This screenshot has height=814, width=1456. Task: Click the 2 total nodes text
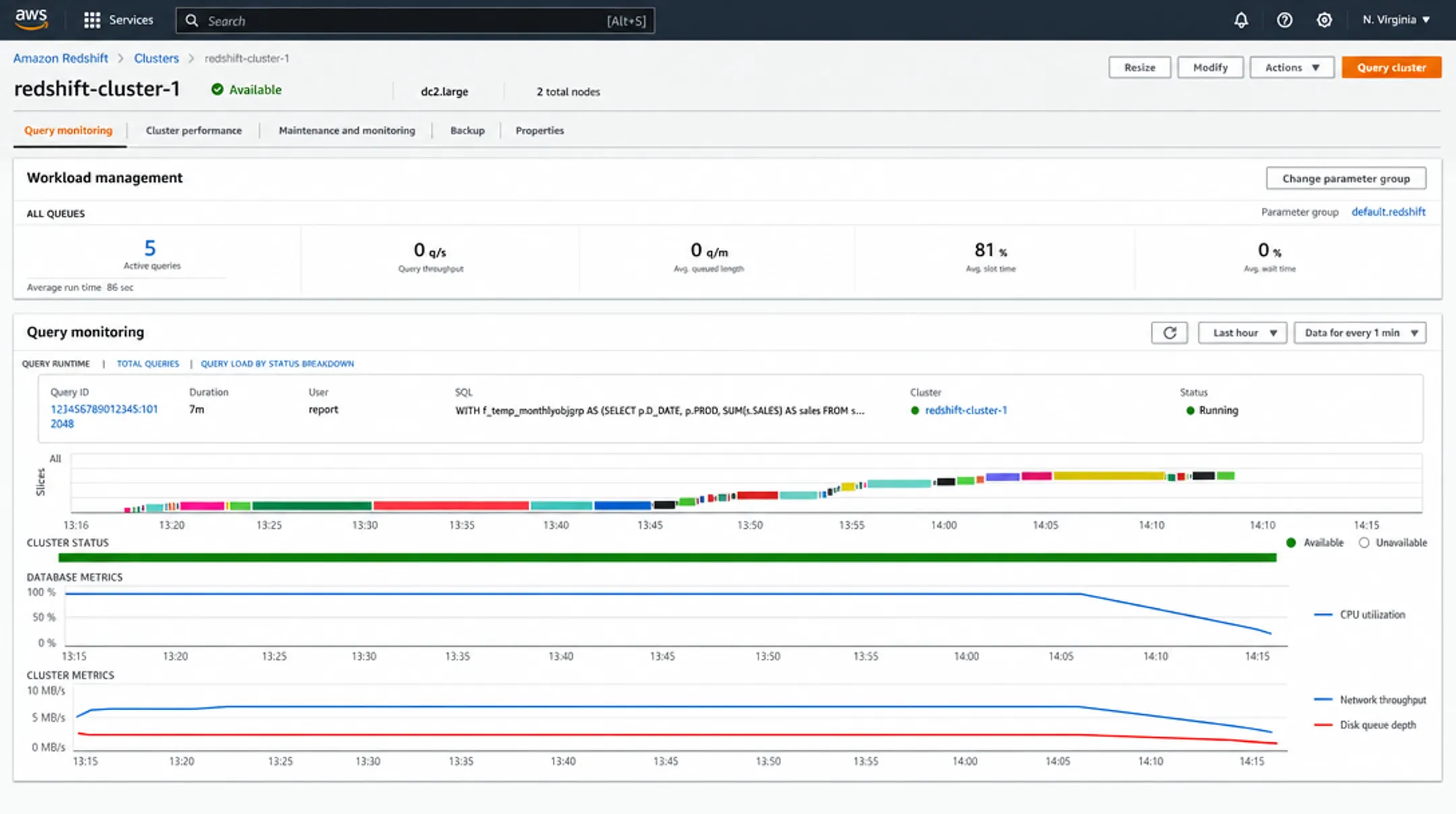click(x=568, y=92)
